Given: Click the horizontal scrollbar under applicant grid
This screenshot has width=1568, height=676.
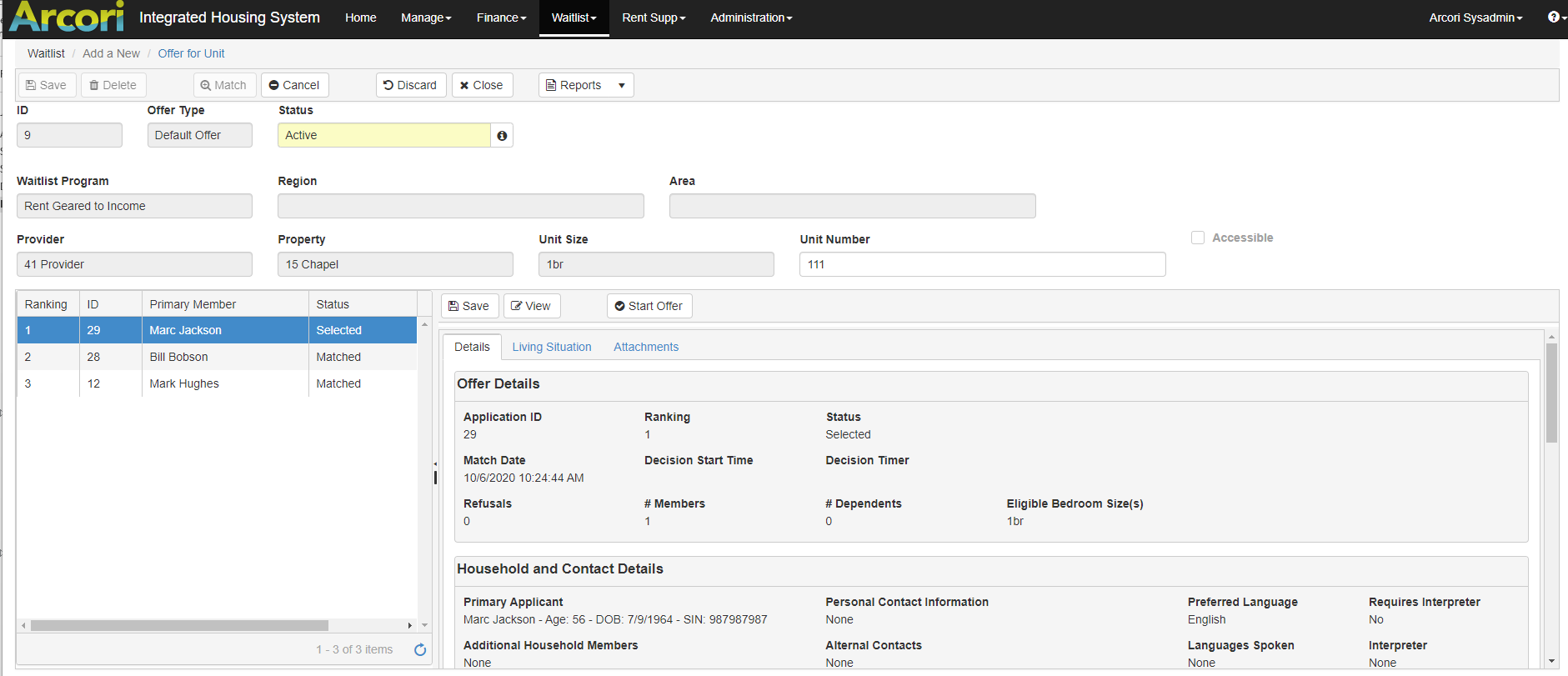Looking at the screenshot, I should [x=179, y=625].
